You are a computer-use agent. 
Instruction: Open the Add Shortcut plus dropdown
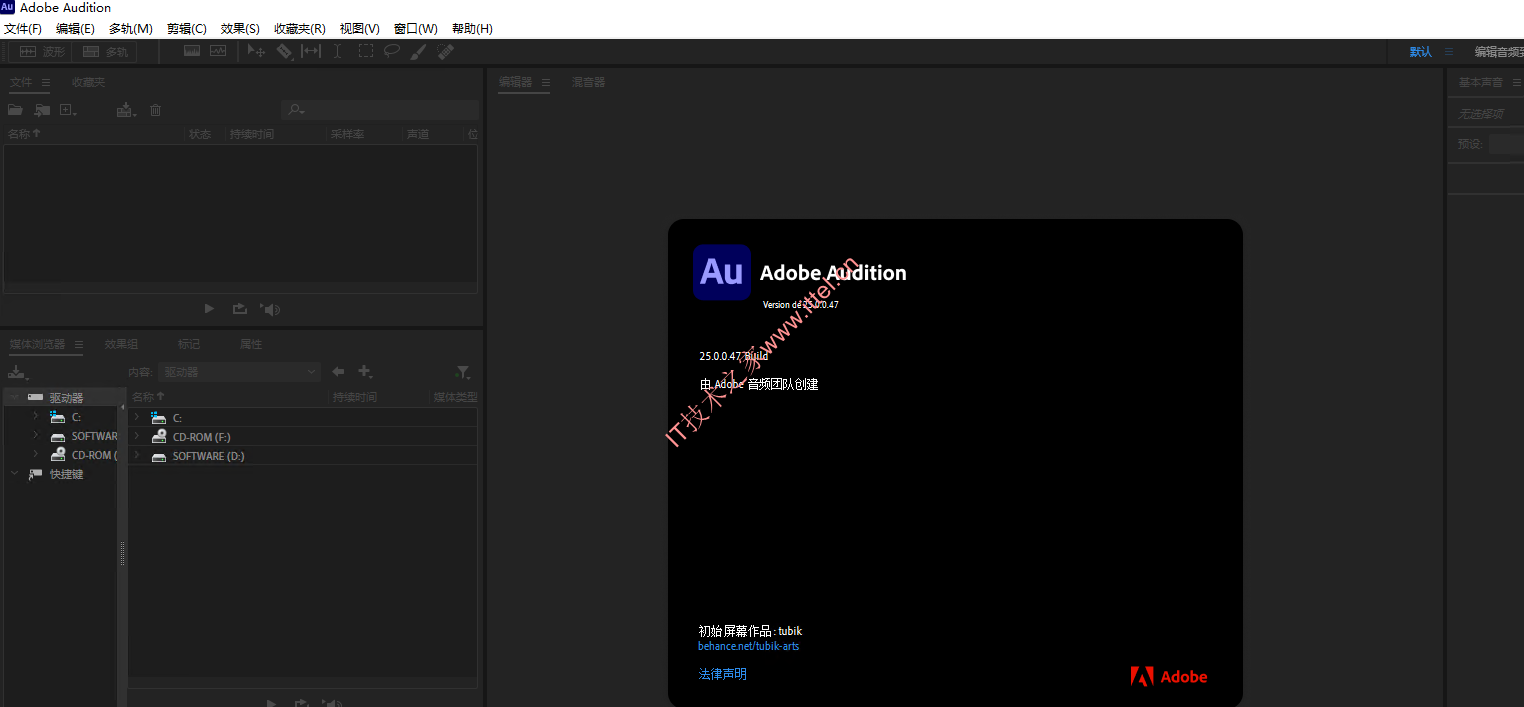click(366, 372)
